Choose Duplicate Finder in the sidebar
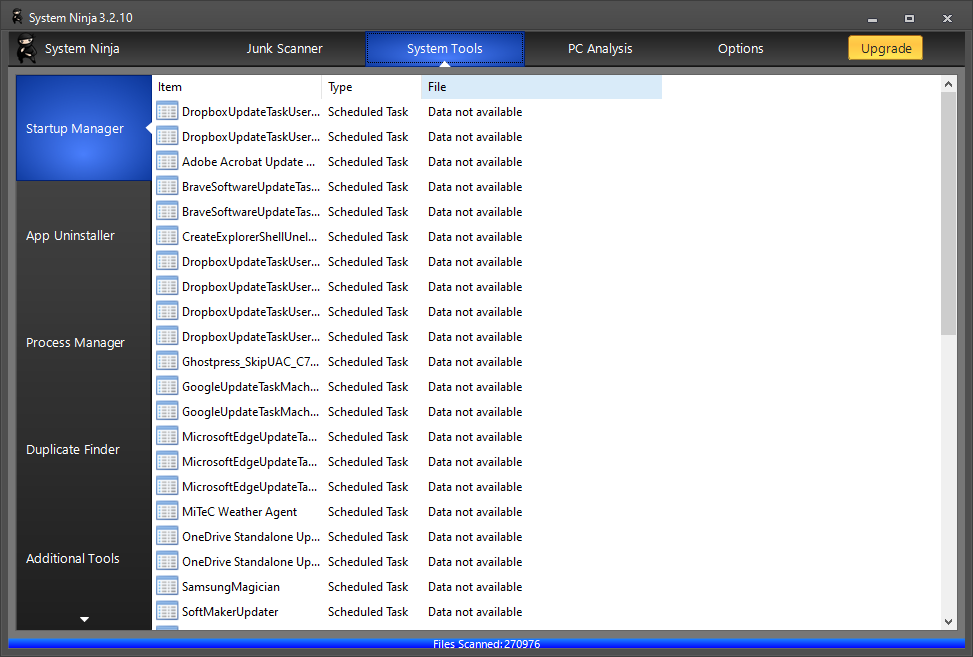The height and width of the screenshot is (657, 973). (84, 450)
